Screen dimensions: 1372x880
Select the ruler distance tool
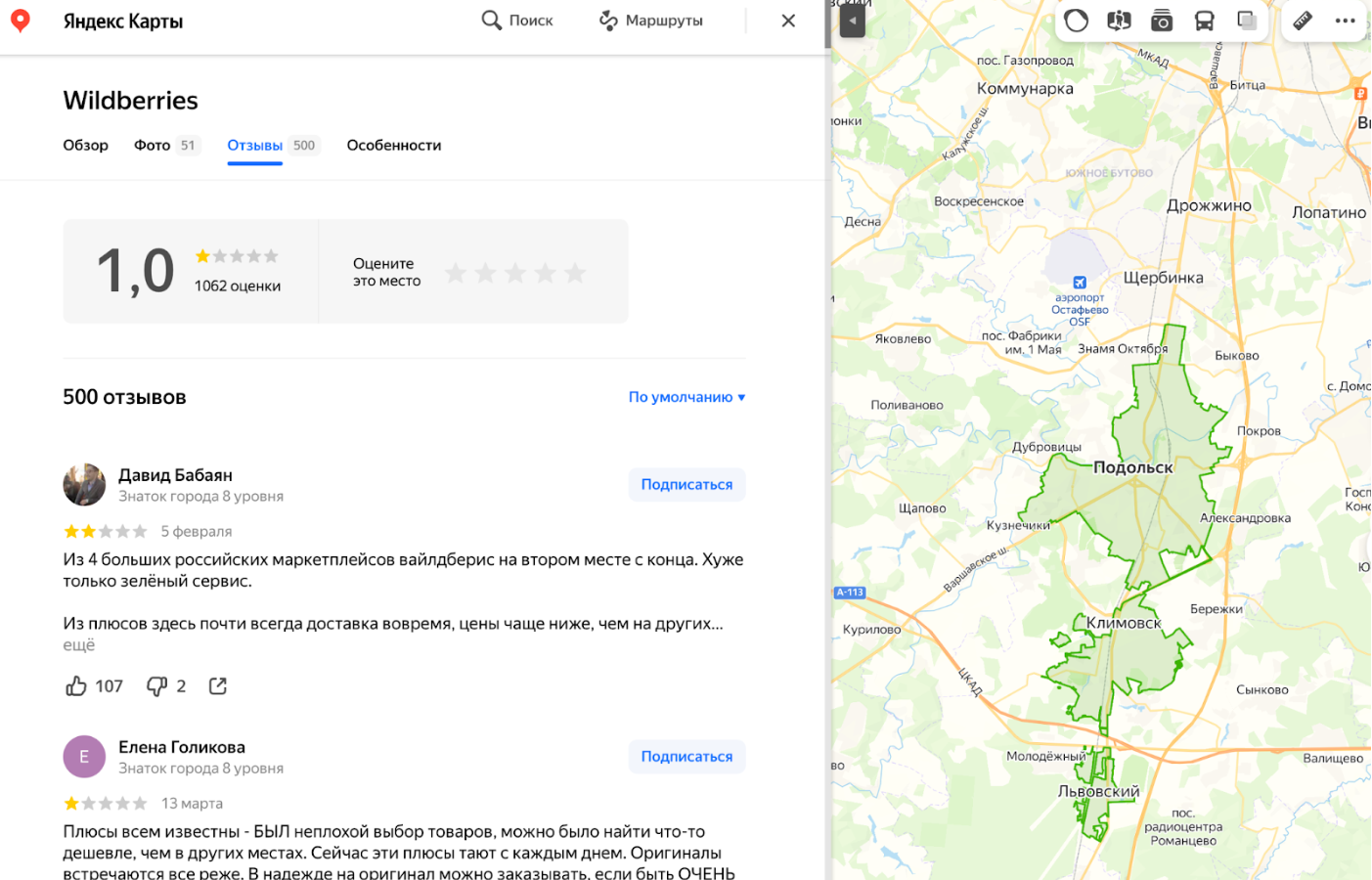1303,21
